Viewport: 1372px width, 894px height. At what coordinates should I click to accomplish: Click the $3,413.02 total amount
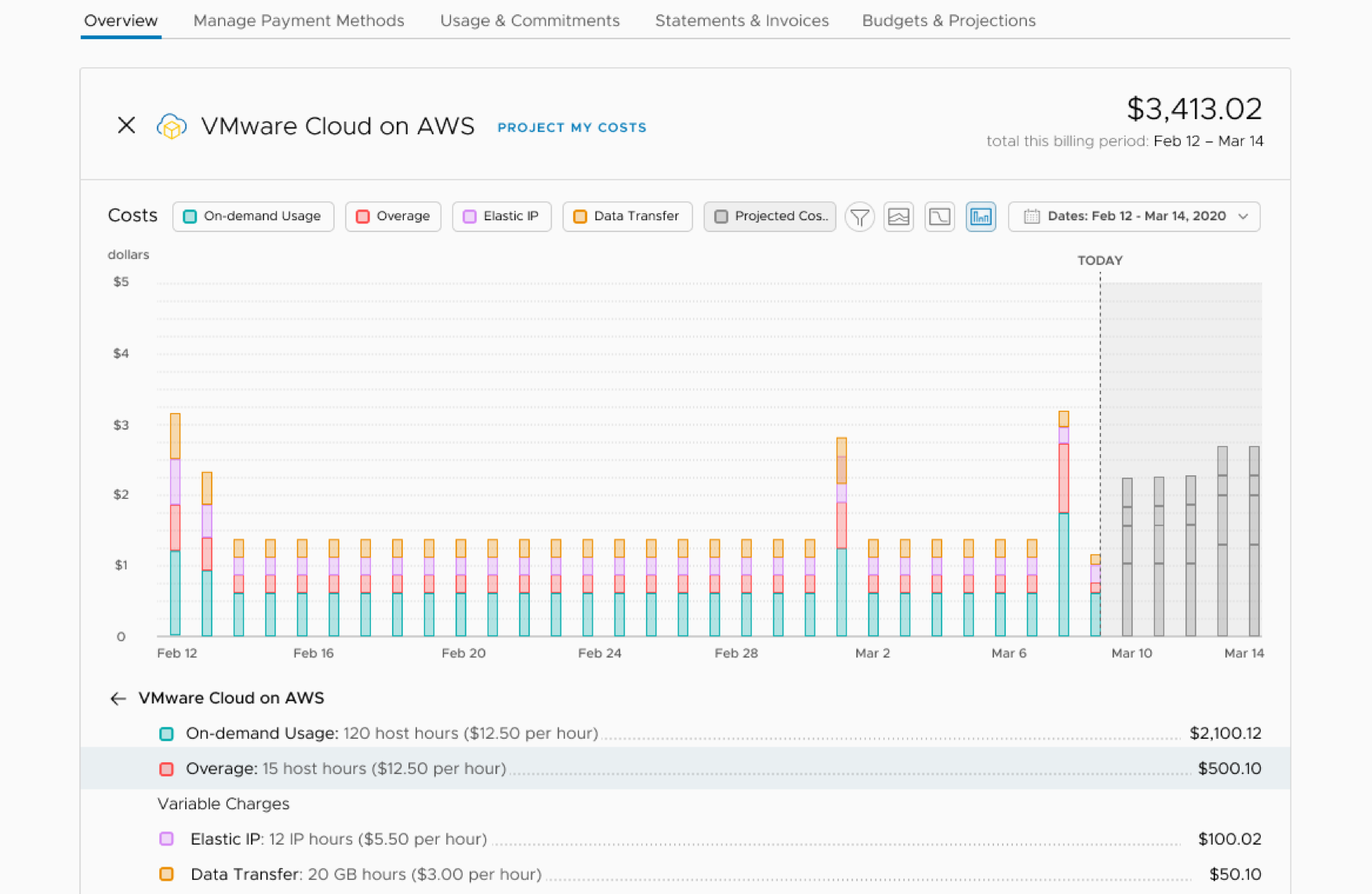coord(1194,109)
